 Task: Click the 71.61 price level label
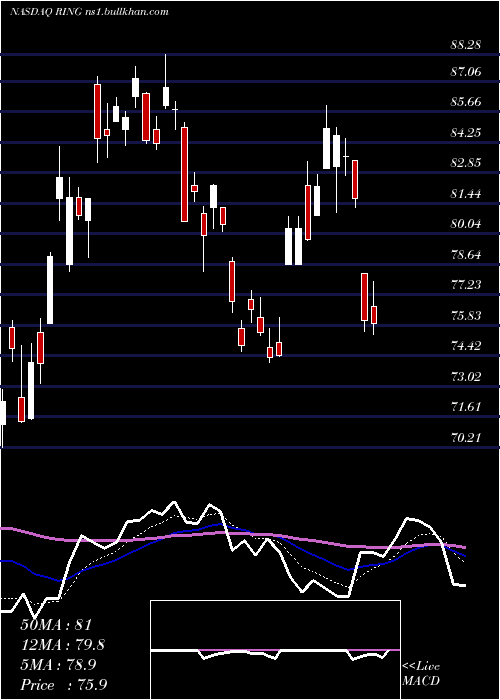point(467,407)
